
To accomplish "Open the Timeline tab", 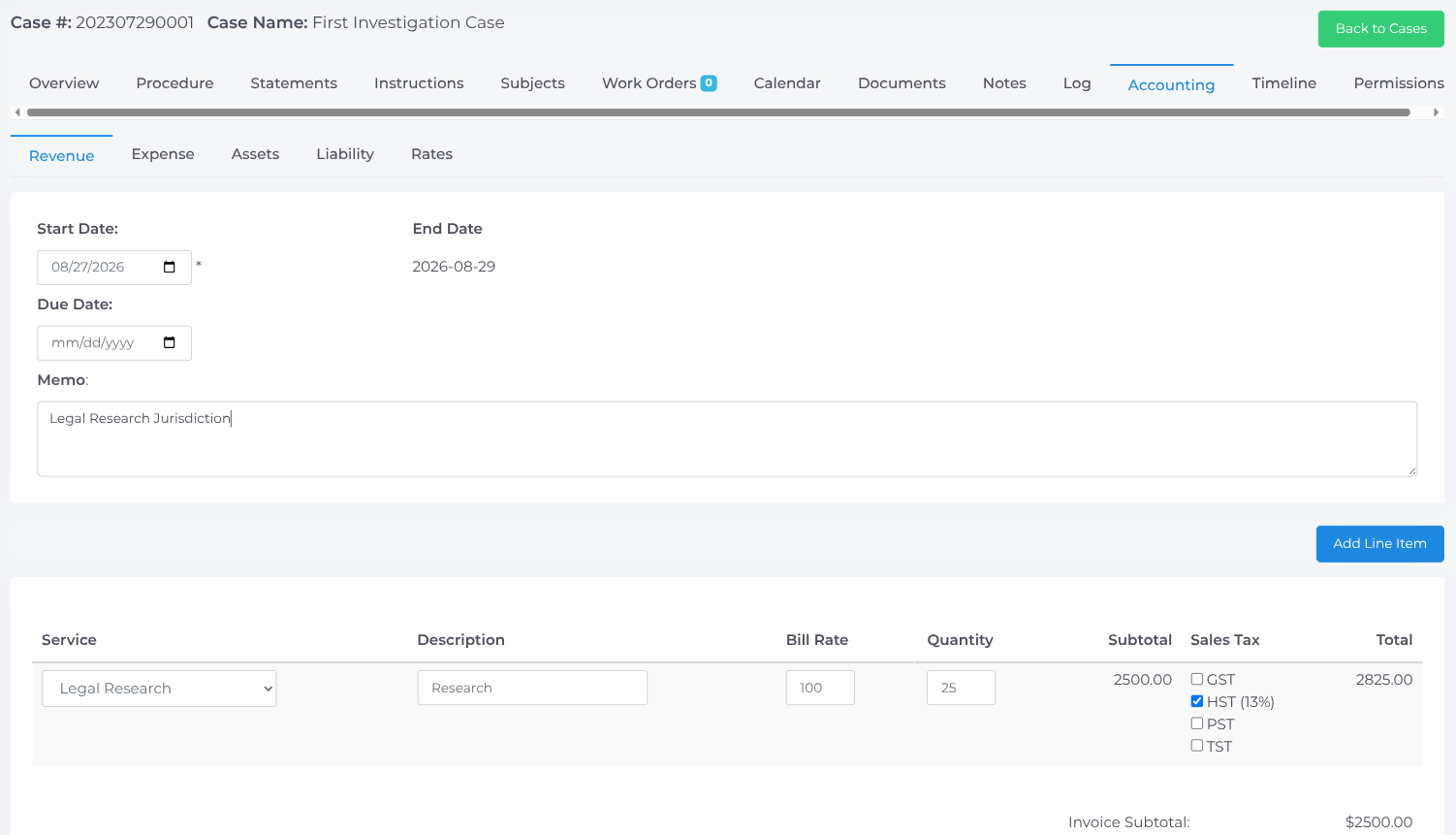I will pos(1283,83).
